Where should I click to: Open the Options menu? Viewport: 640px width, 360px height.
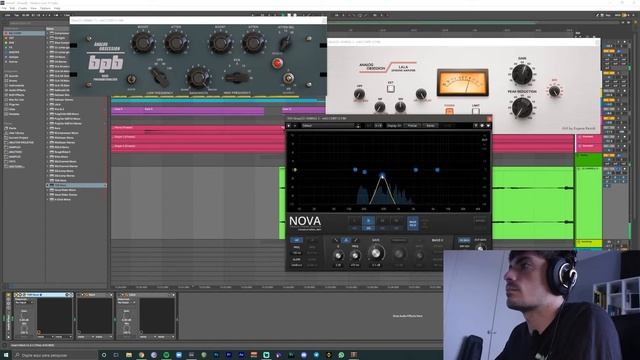[45, 8]
